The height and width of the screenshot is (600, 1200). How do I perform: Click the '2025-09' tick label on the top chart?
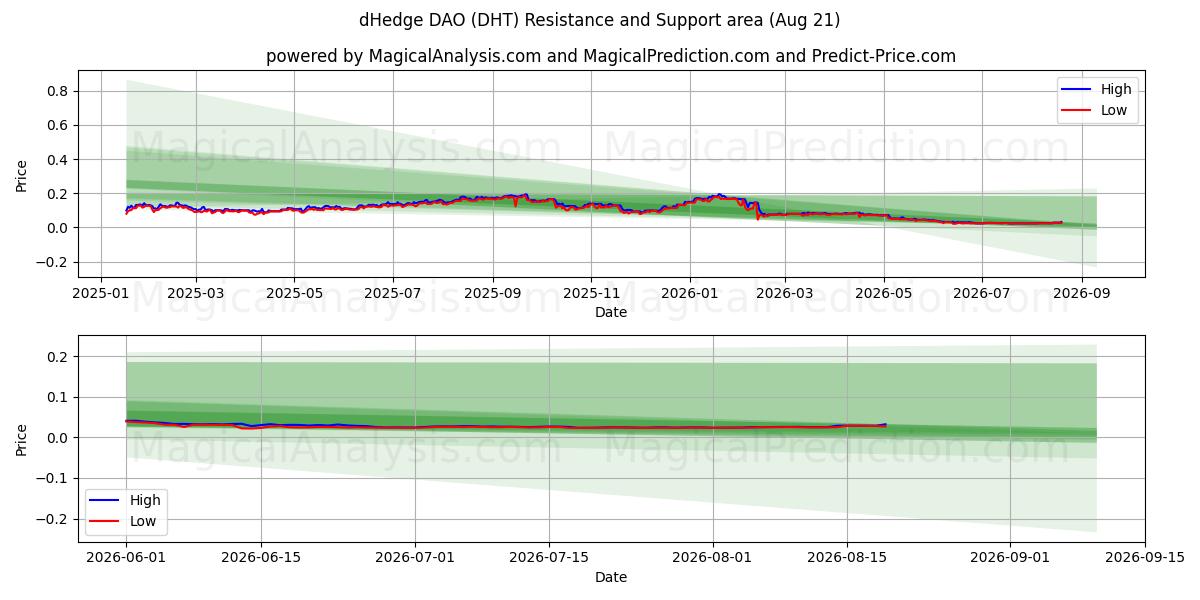[x=492, y=295]
